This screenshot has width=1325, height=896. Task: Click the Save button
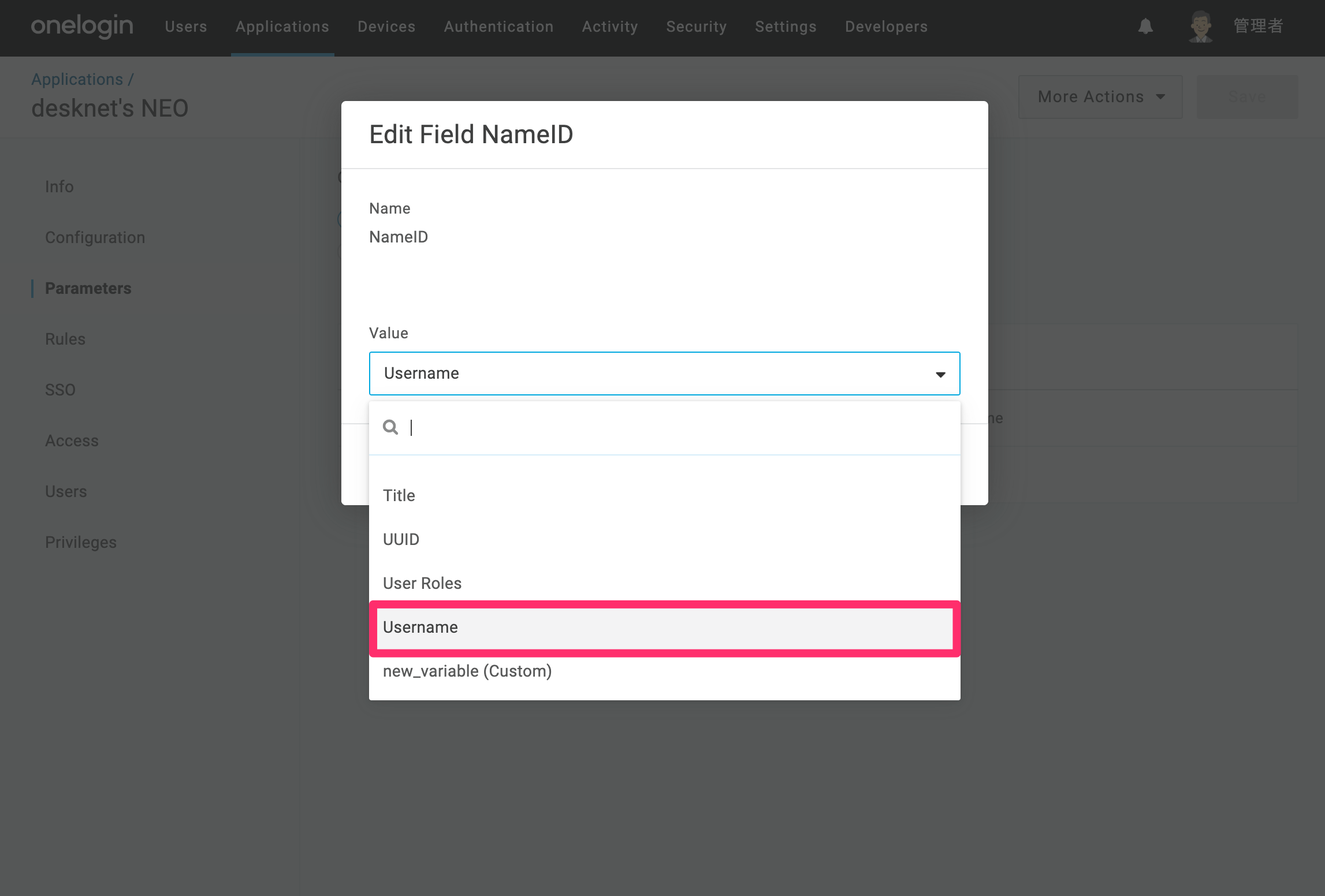1247,97
